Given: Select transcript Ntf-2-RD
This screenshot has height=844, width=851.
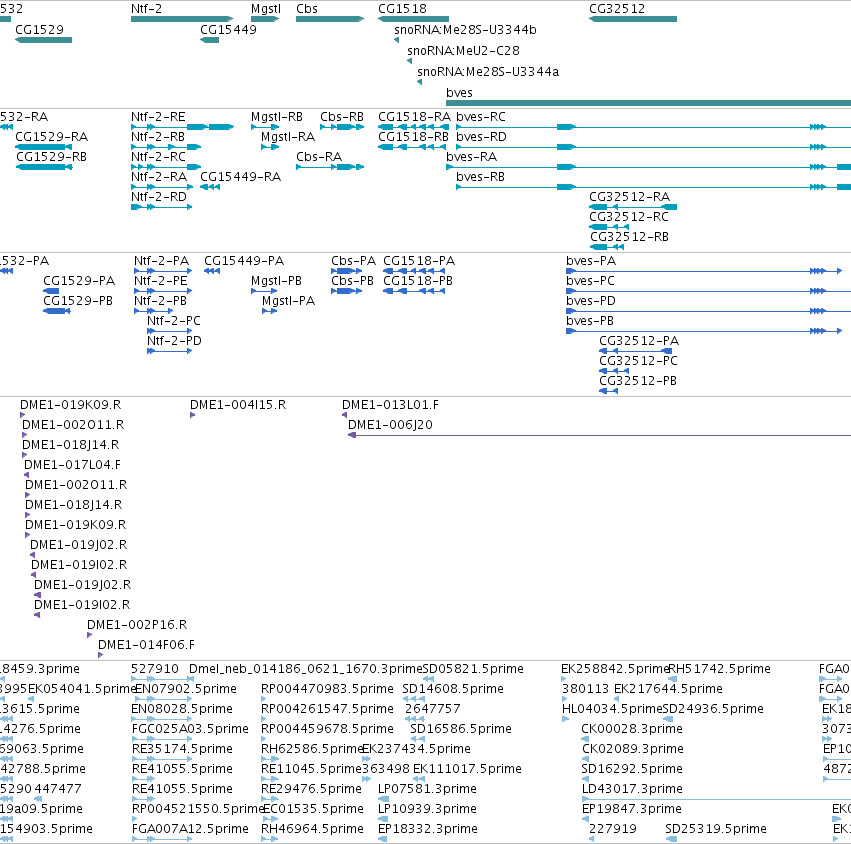Looking at the screenshot, I should tap(162, 207).
